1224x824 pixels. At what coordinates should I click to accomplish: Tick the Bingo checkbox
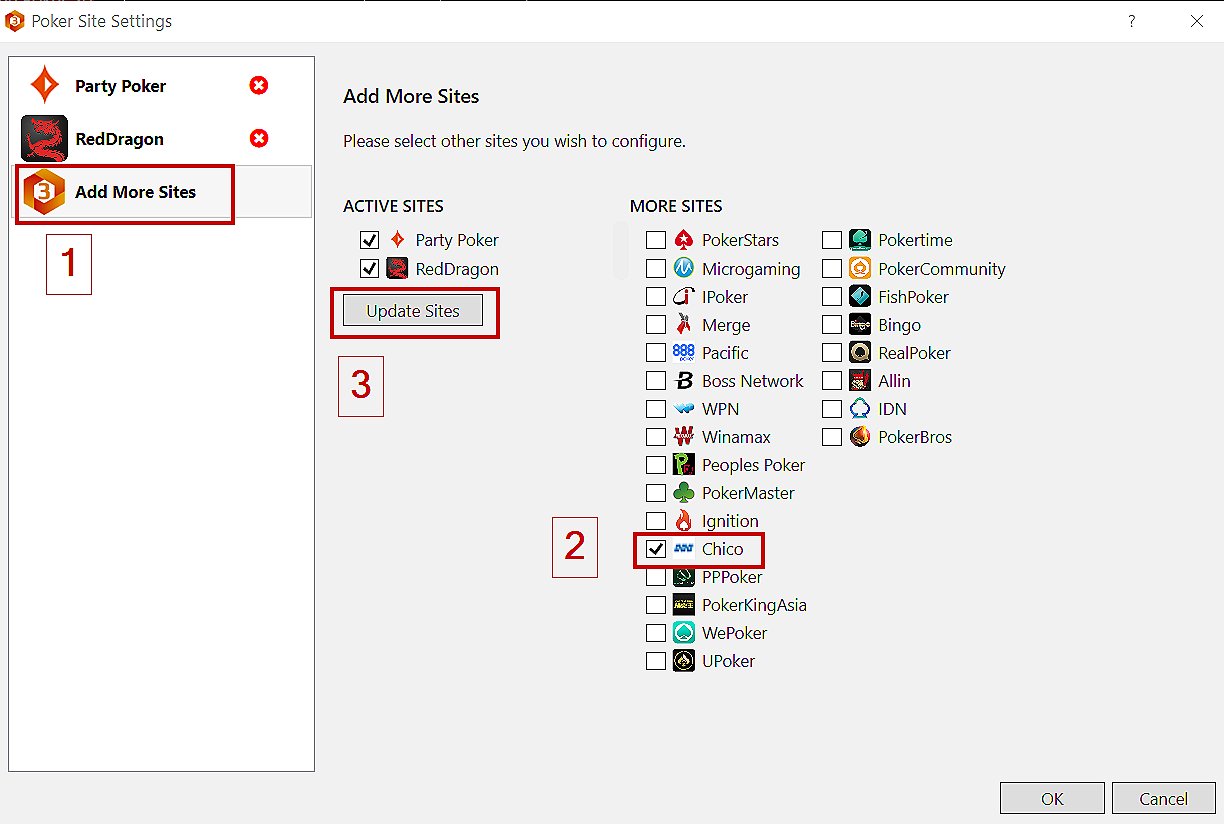[832, 324]
